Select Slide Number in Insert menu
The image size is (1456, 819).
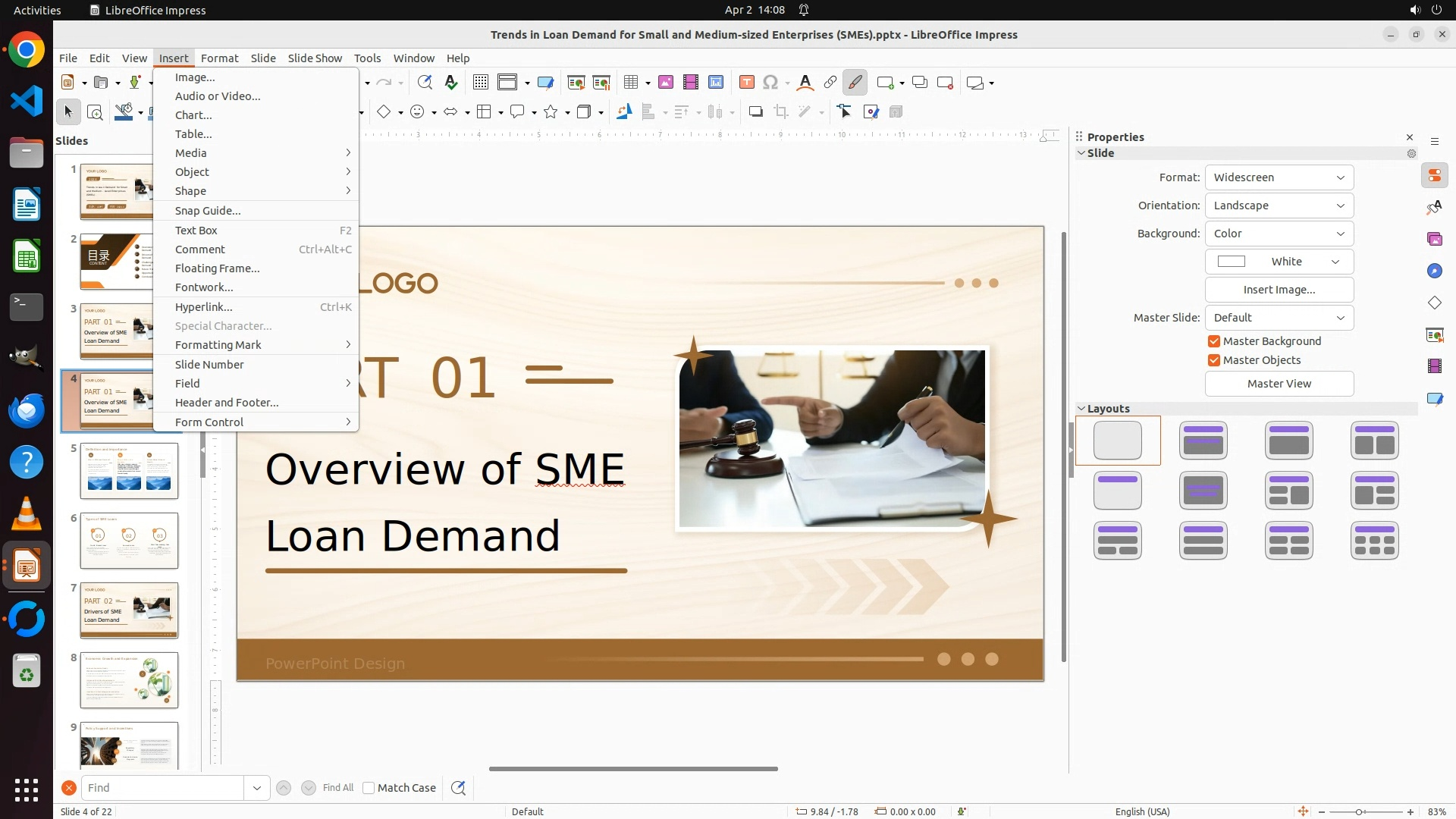tap(209, 365)
